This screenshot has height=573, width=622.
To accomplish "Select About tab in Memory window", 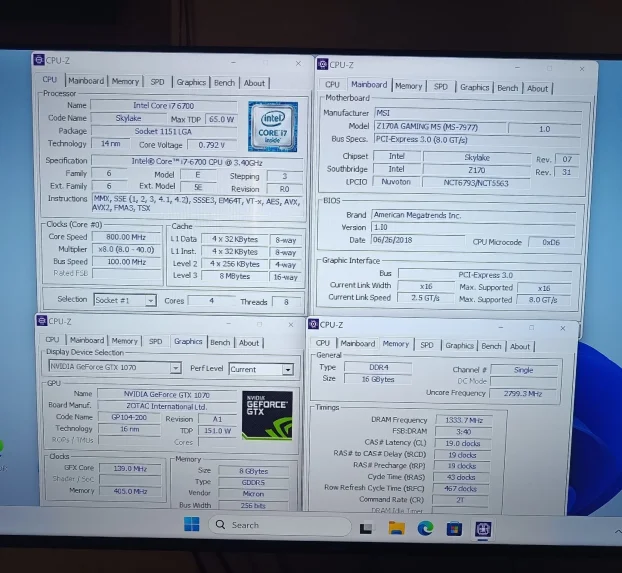I will (520, 346).
